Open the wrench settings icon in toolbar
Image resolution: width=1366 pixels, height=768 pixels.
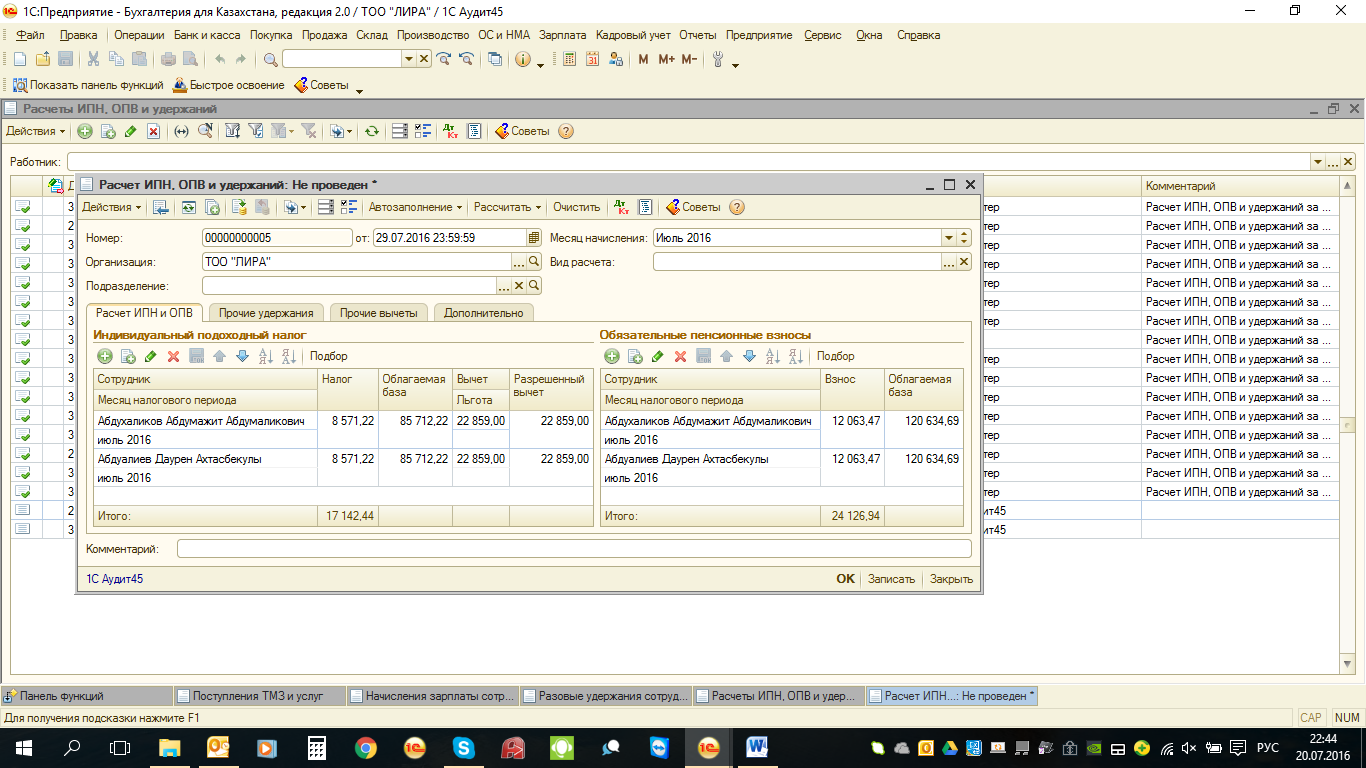pyautogui.click(x=717, y=59)
